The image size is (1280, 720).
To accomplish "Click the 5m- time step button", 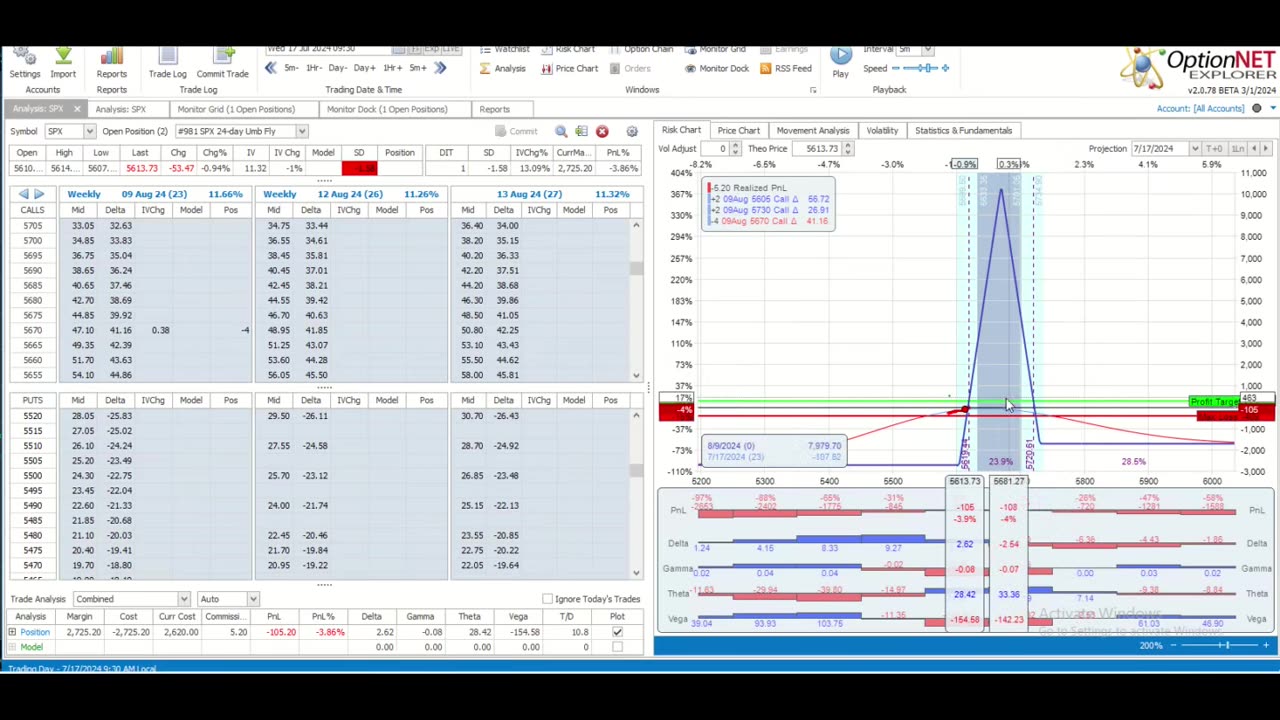I will tap(290, 68).
